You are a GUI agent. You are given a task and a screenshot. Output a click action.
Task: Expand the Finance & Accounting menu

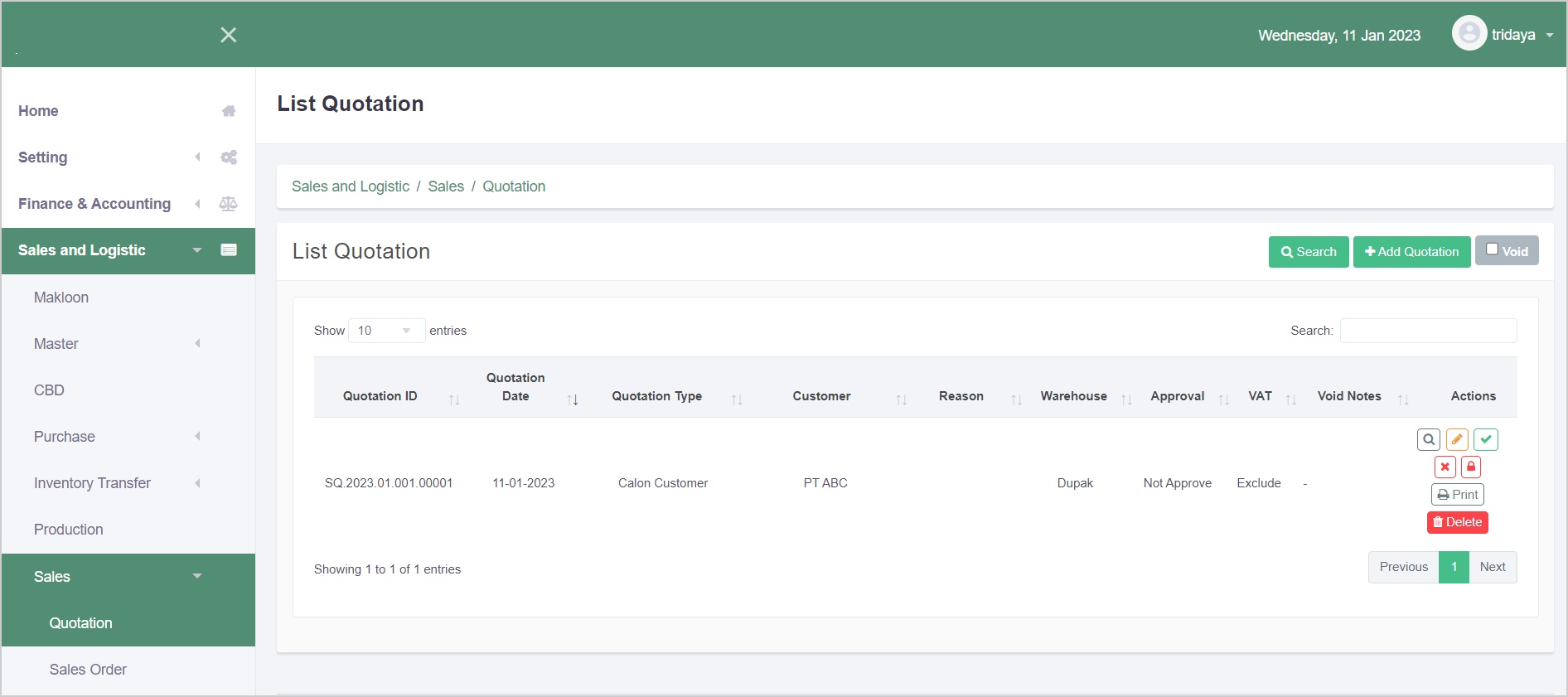pyautogui.click(x=94, y=204)
